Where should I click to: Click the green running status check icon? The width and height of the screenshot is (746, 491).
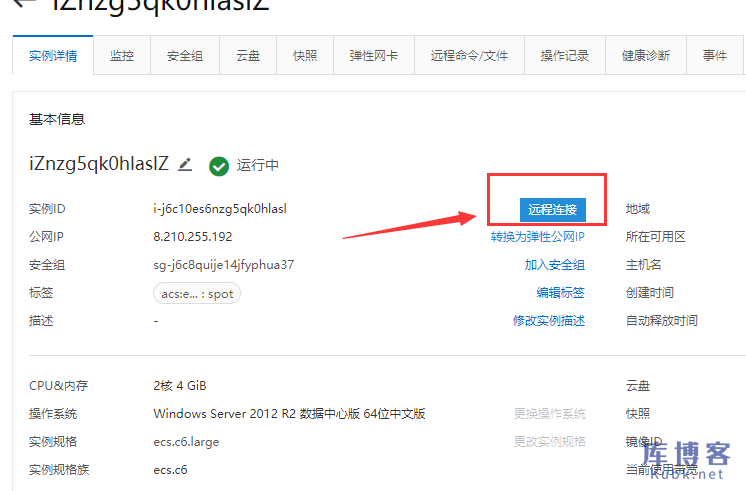tap(219, 166)
